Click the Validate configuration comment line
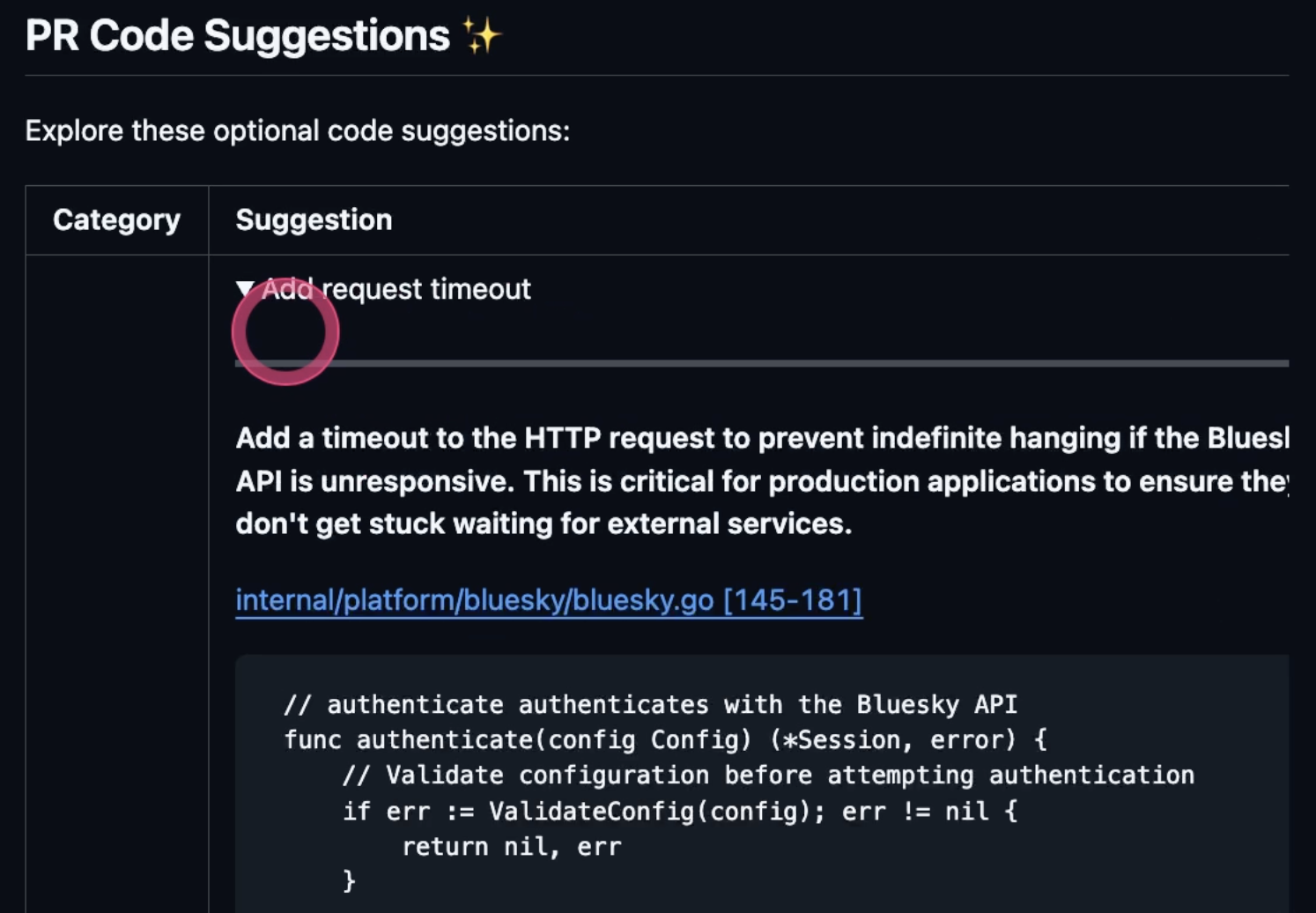This screenshot has height=913, width=1316. pos(768,775)
